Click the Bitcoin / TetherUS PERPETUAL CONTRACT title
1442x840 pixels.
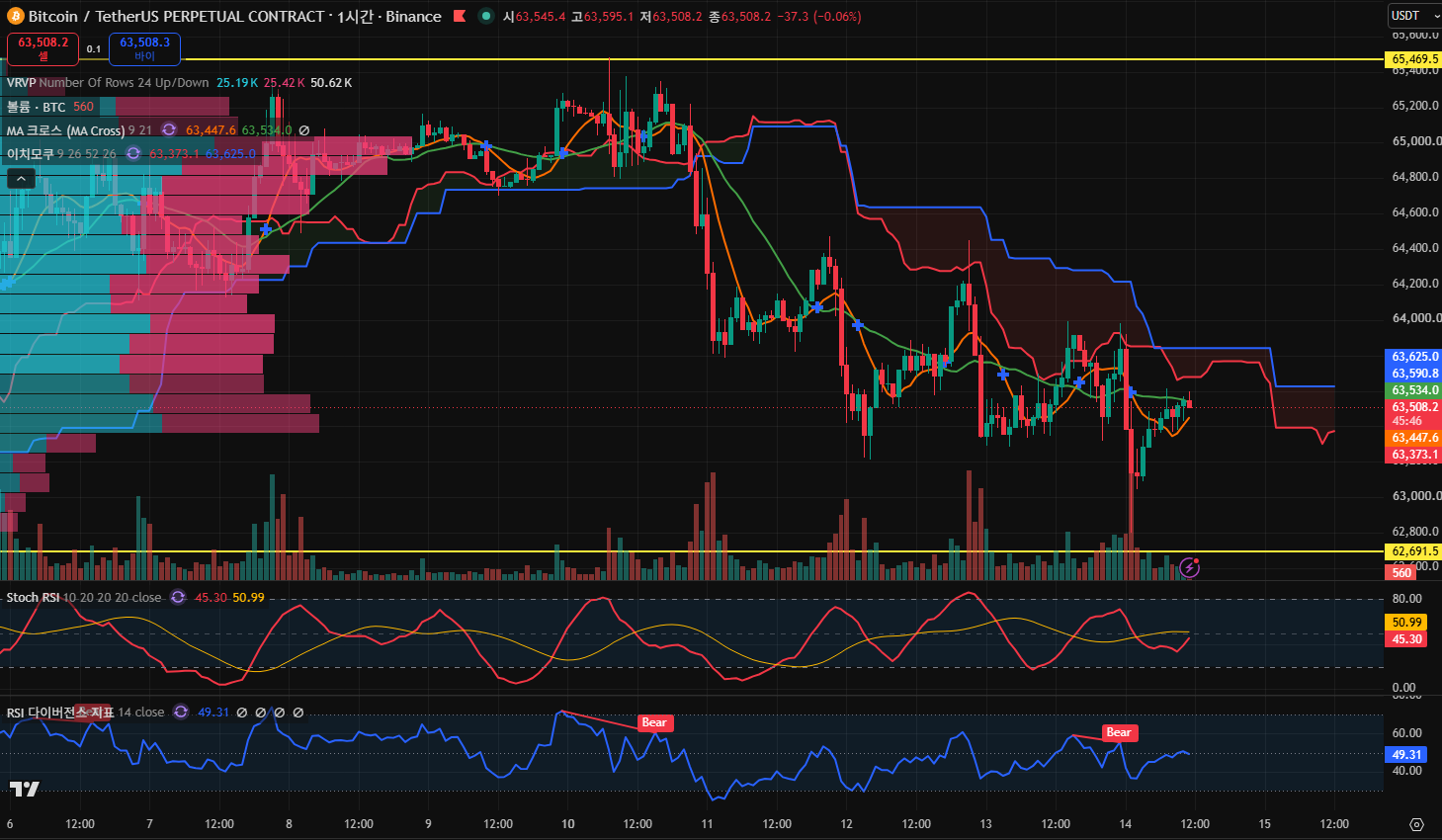tap(177, 17)
